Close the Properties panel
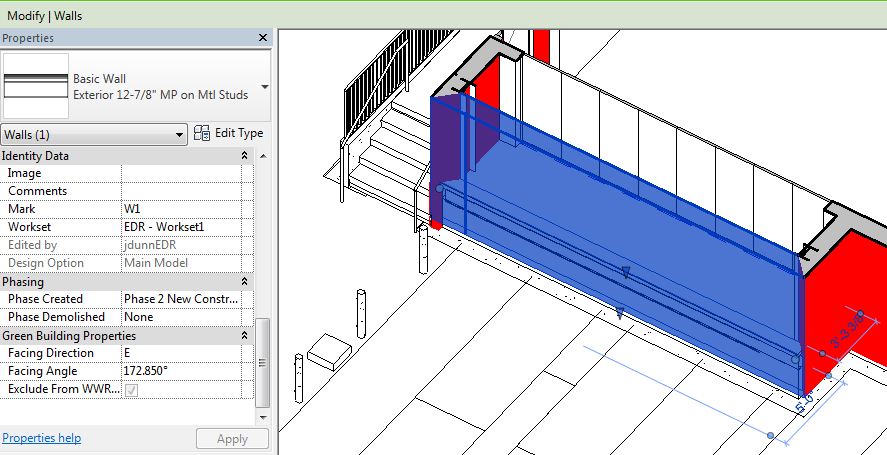This screenshot has width=887, height=455. point(262,38)
